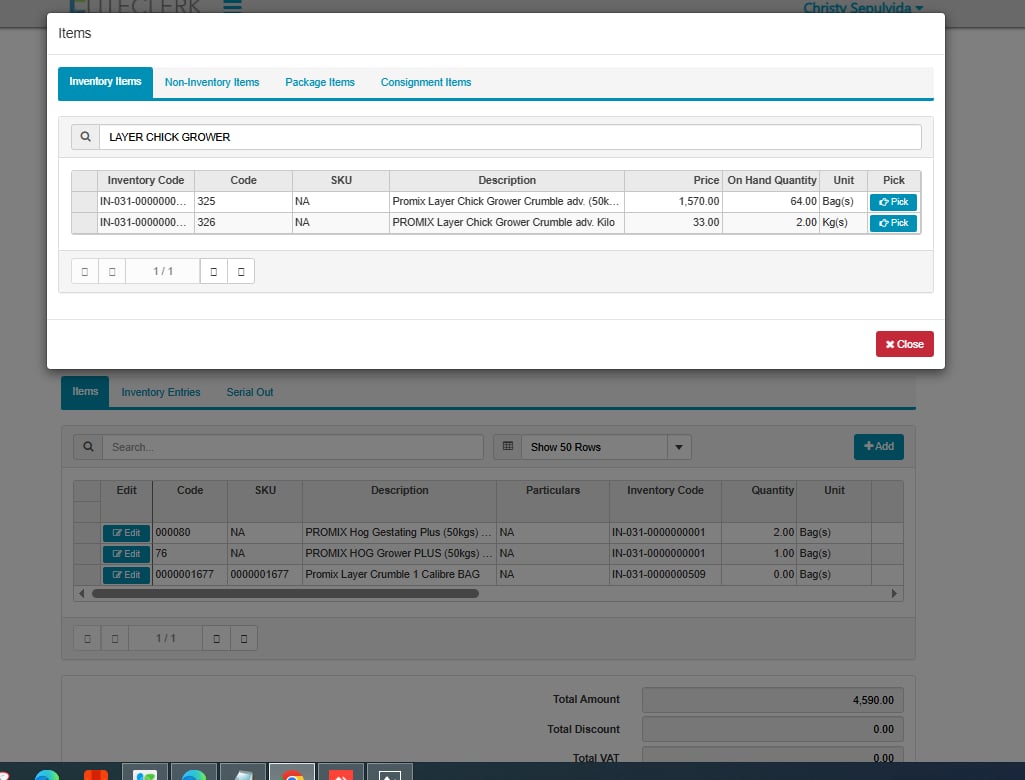Switch to the Non-Inventory Items tab
Viewport: 1025px width, 780px height.
[212, 82]
